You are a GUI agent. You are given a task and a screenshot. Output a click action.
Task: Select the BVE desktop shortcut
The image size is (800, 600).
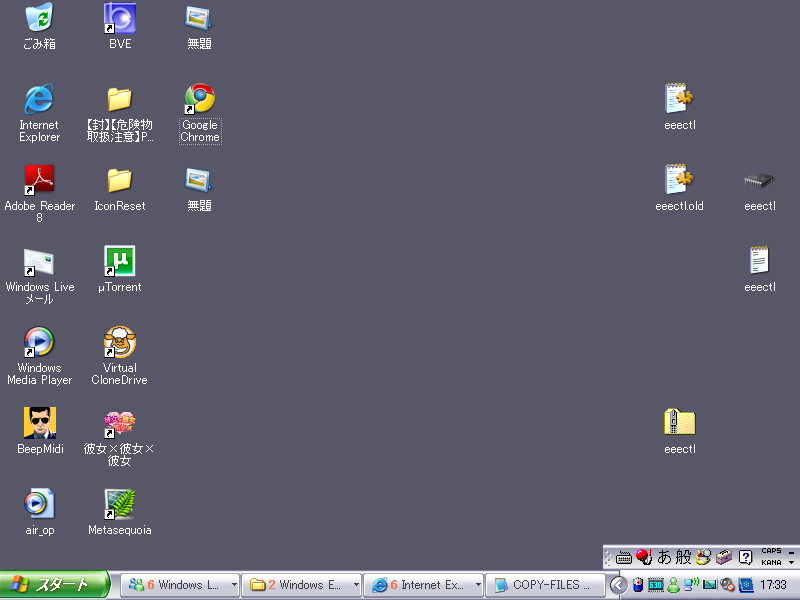click(x=120, y=18)
